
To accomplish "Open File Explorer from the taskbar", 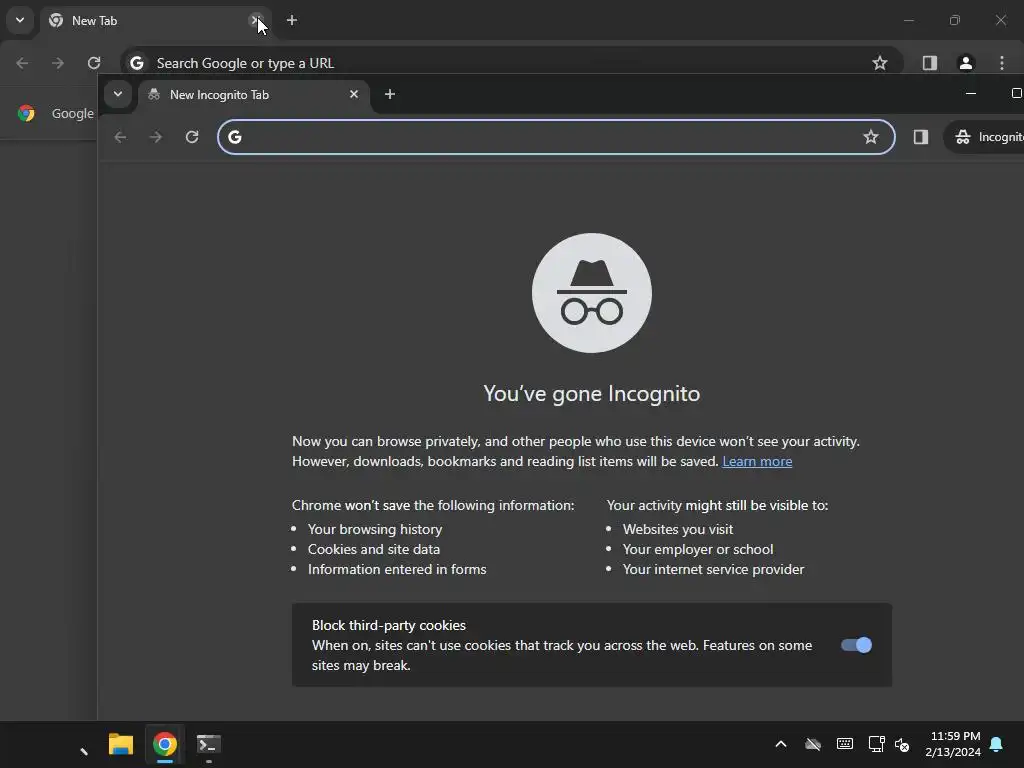I will 121,744.
